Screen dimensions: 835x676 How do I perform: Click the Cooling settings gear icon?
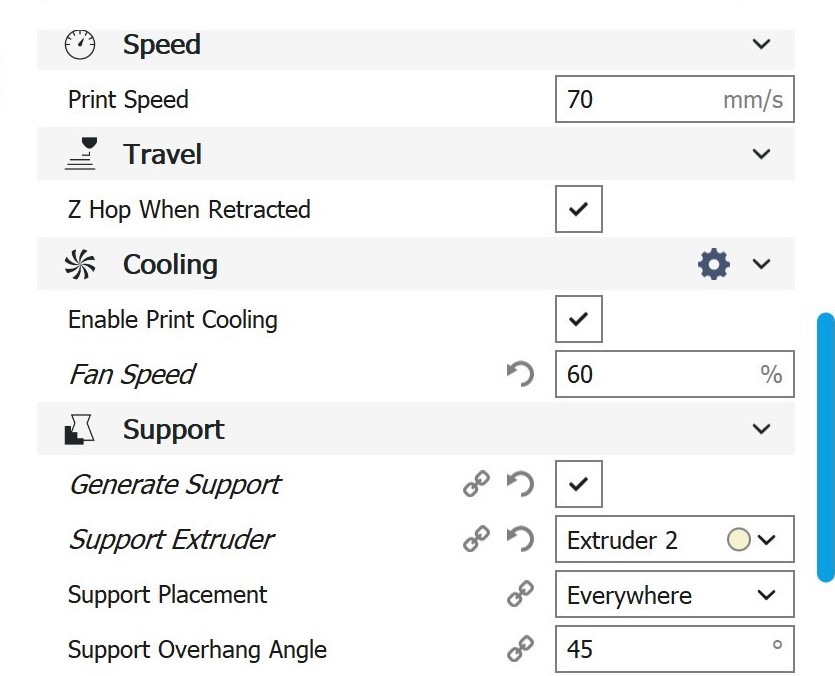tap(713, 265)
